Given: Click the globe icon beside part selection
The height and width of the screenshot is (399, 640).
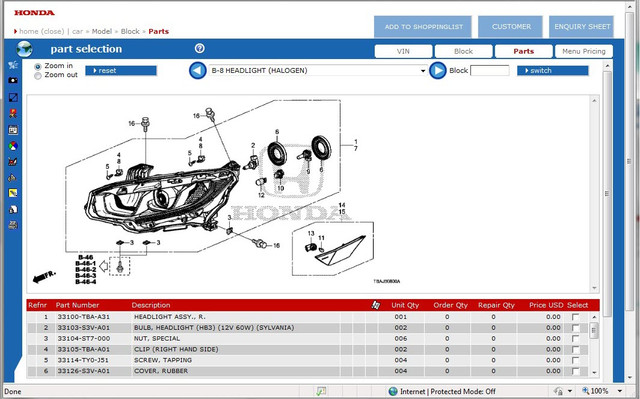Looking at the screenshot, I should tap(24, 49).
